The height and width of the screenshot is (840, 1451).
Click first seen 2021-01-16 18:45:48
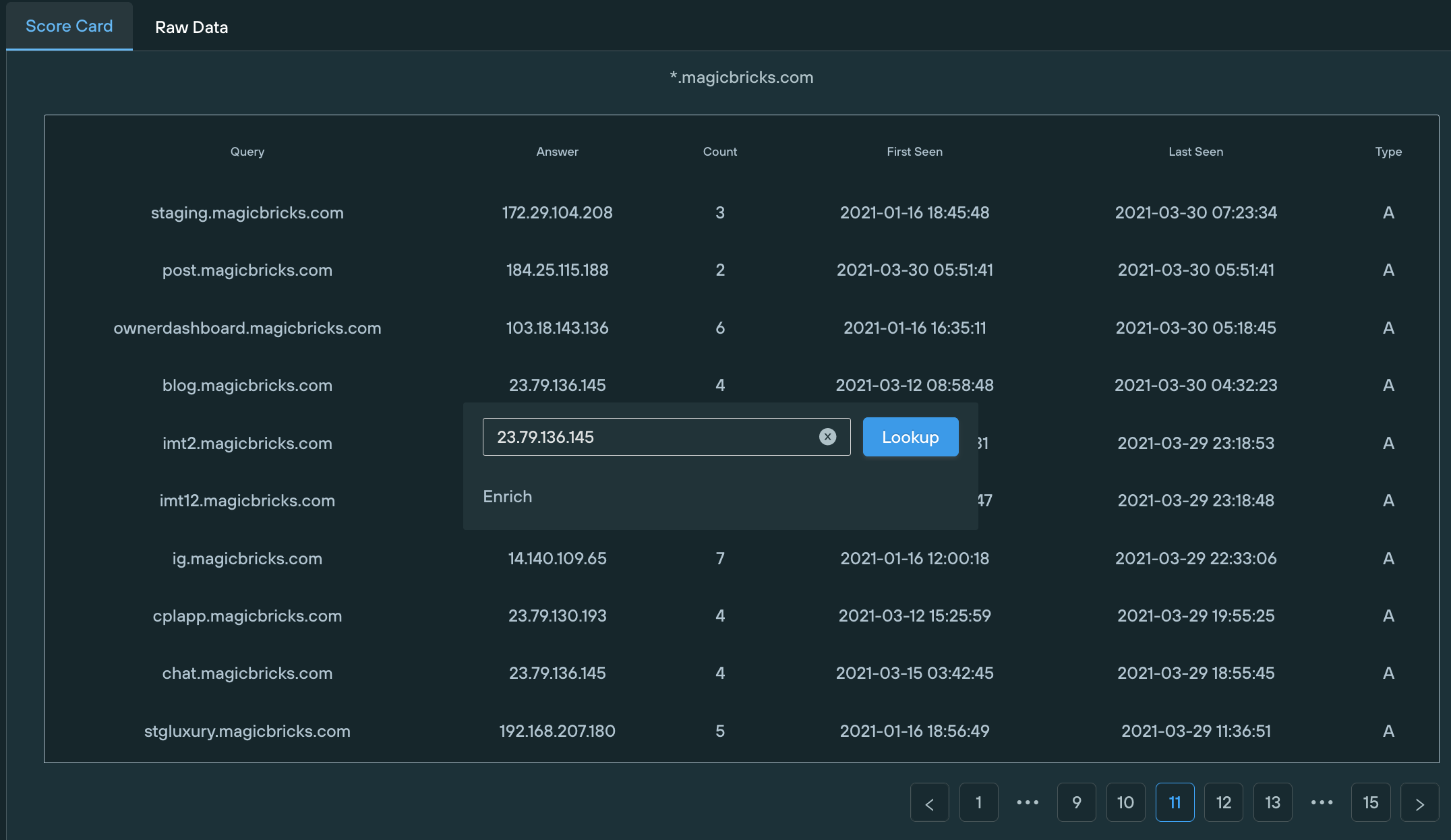[914, 213]
